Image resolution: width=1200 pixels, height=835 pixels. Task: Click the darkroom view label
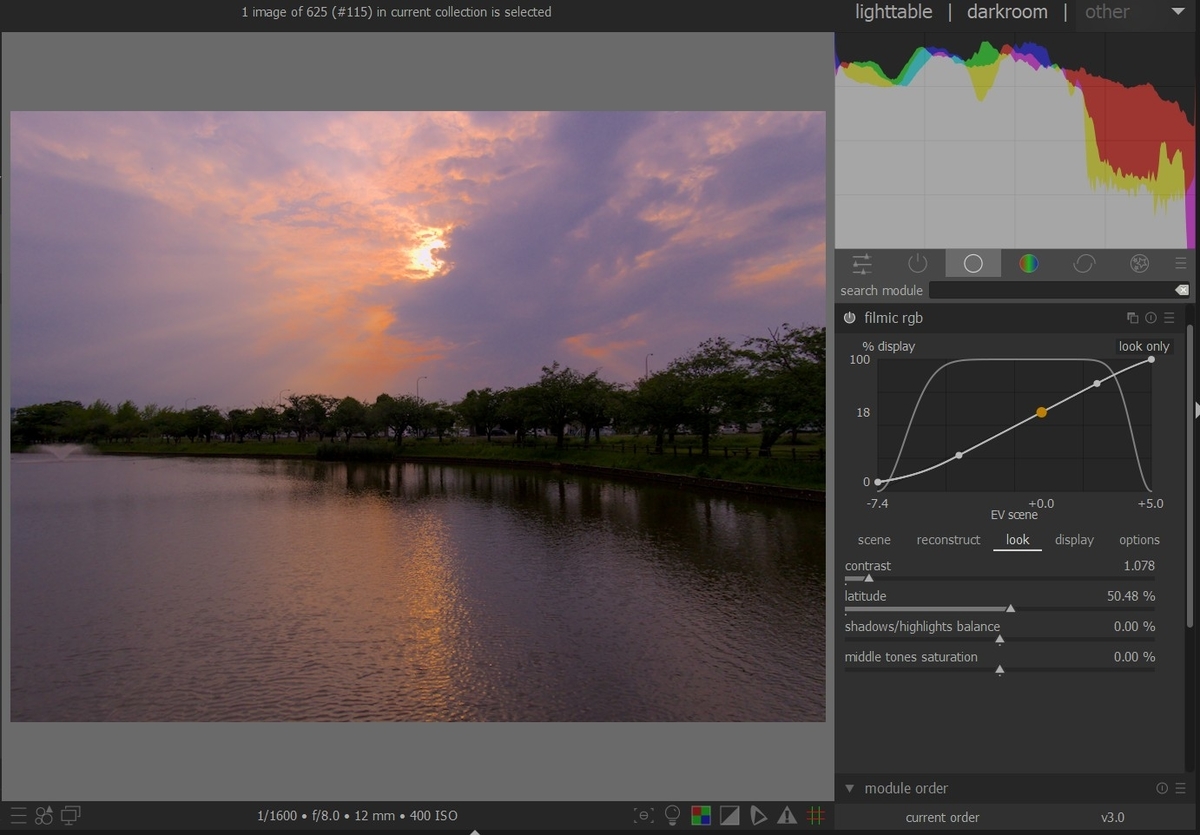click(1007, 12)
